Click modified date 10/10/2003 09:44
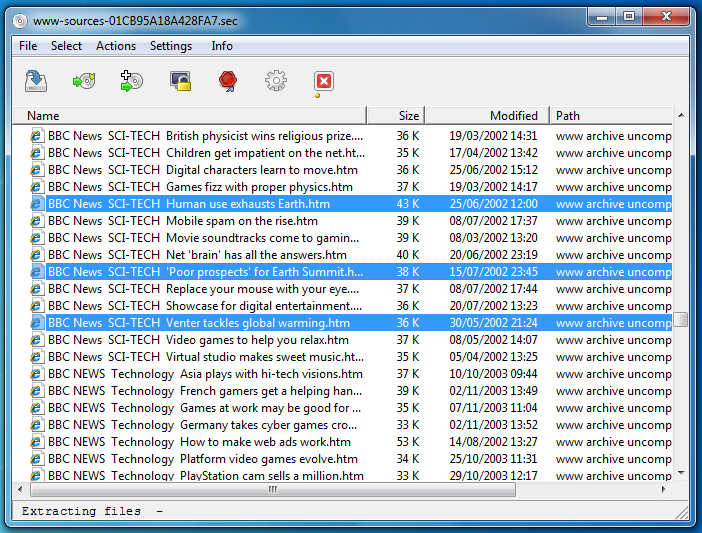The image size is (702, 533). [x=493, y=374]
